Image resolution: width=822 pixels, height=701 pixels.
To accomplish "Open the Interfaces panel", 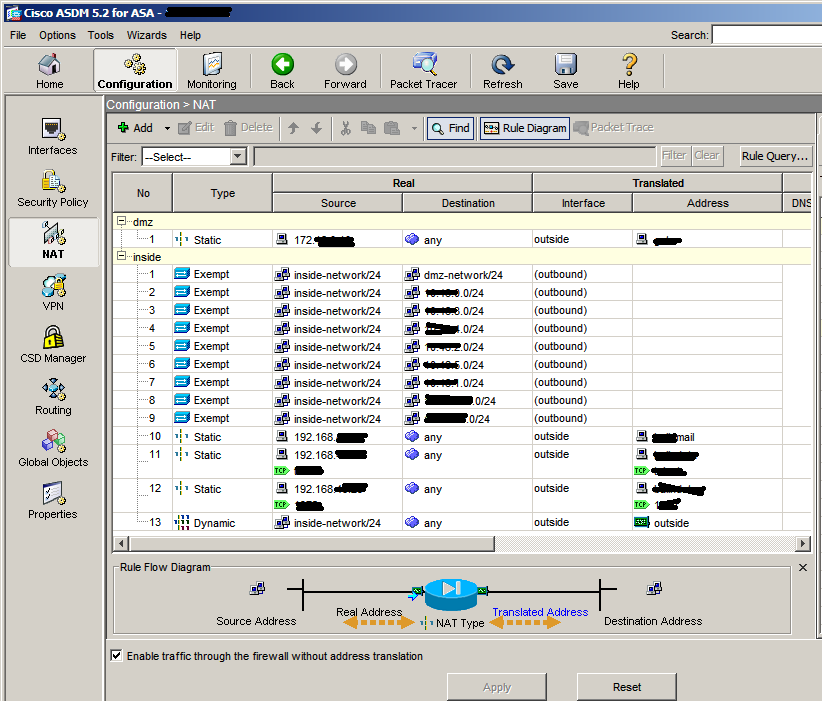I will coord(52,136).
